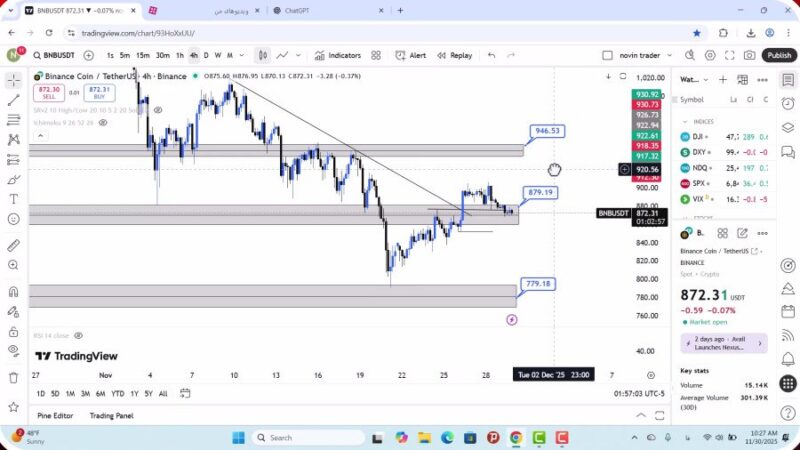Screen dimensions: 800x450
Task: Open chart settings gear icon
Action: pos(710,55)
